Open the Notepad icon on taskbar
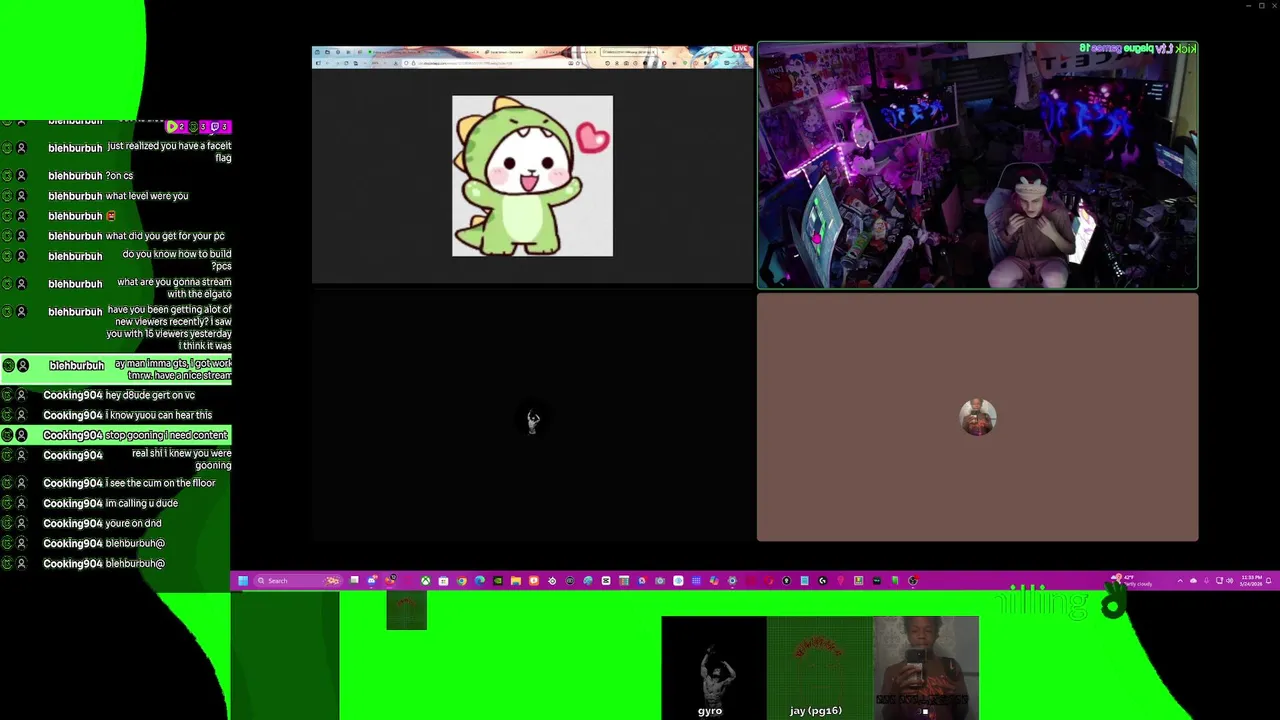The width and height of the screenshot is (1280, 720). (805, 580)
